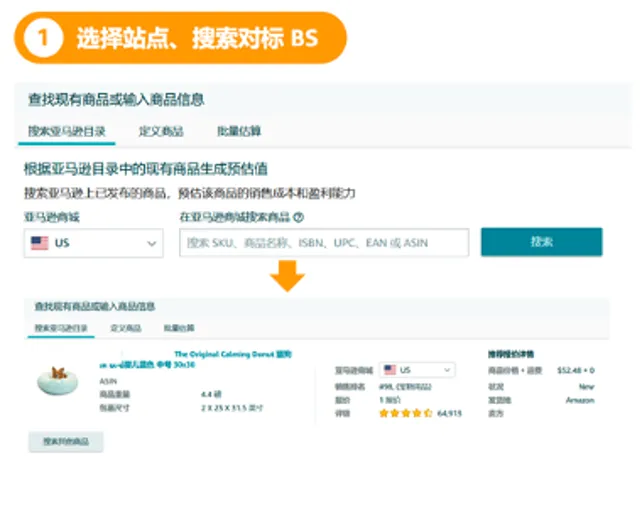
Task: Open The Original Calming Donut product link
Action: point(232,353)
